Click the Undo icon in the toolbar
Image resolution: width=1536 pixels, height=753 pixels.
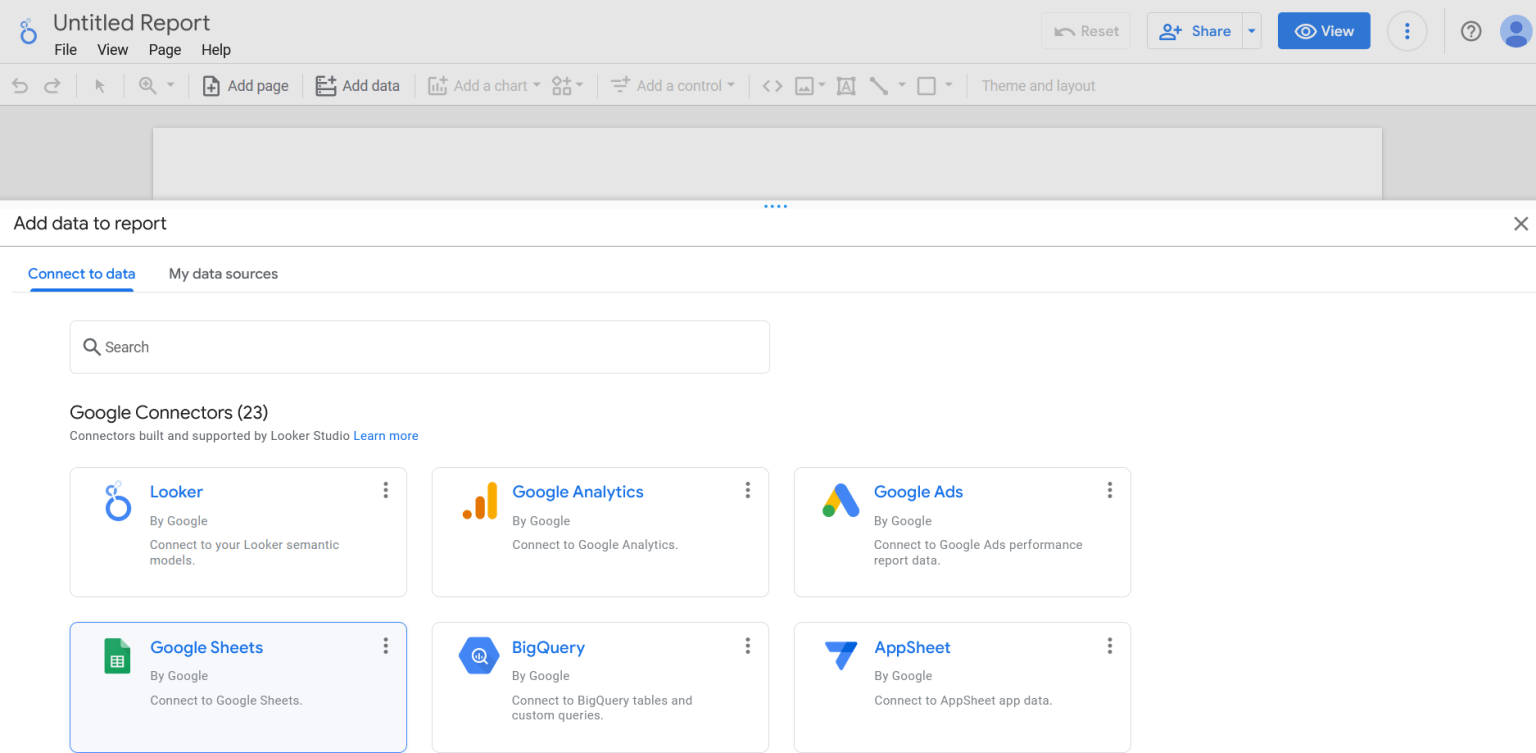[19, 85]
